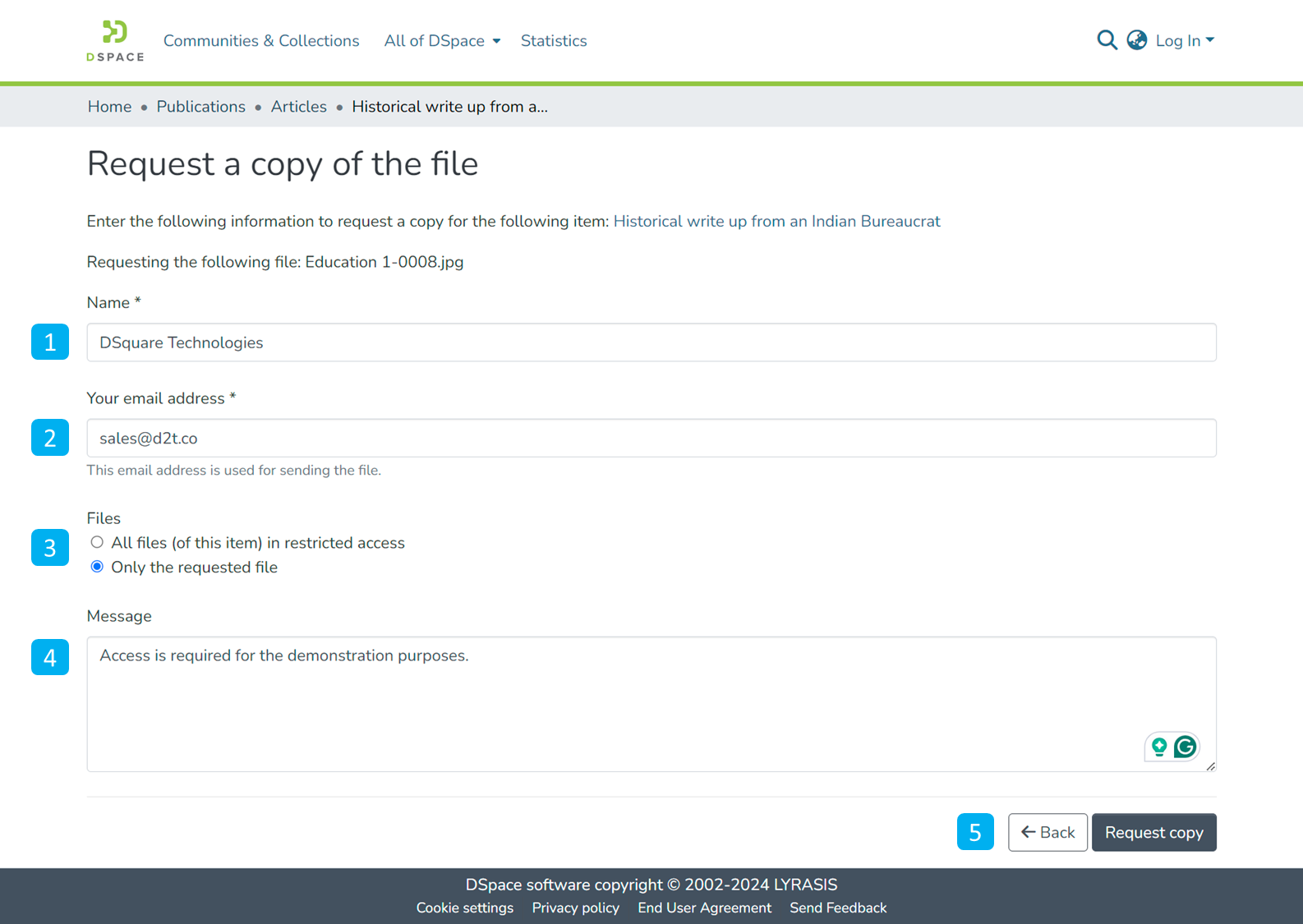Image resolution: width=1303 pixels, height=924 pixels.
Task: Open 'Historical write up from an Indian Bureaucrat' link
Action: [776, 221]
